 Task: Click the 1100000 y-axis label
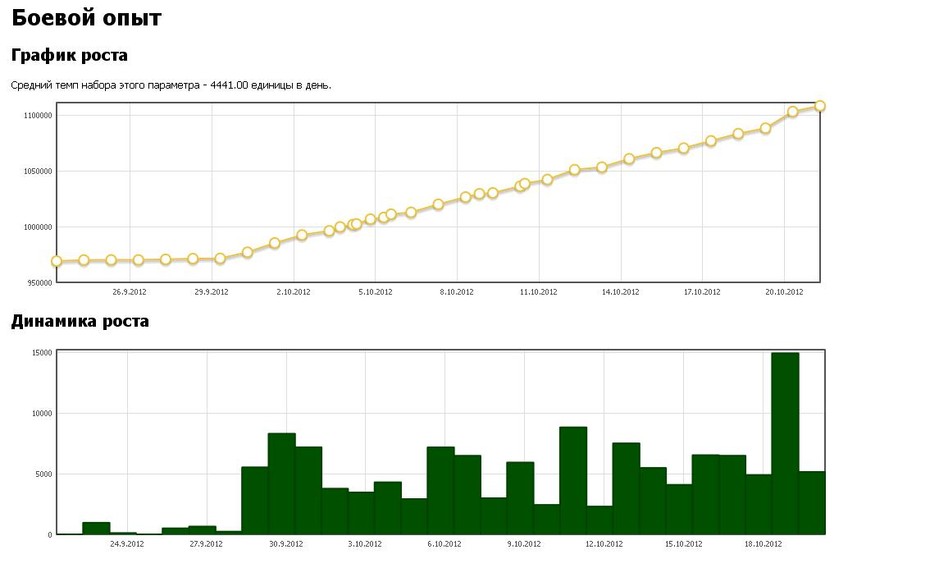(38, 116)
